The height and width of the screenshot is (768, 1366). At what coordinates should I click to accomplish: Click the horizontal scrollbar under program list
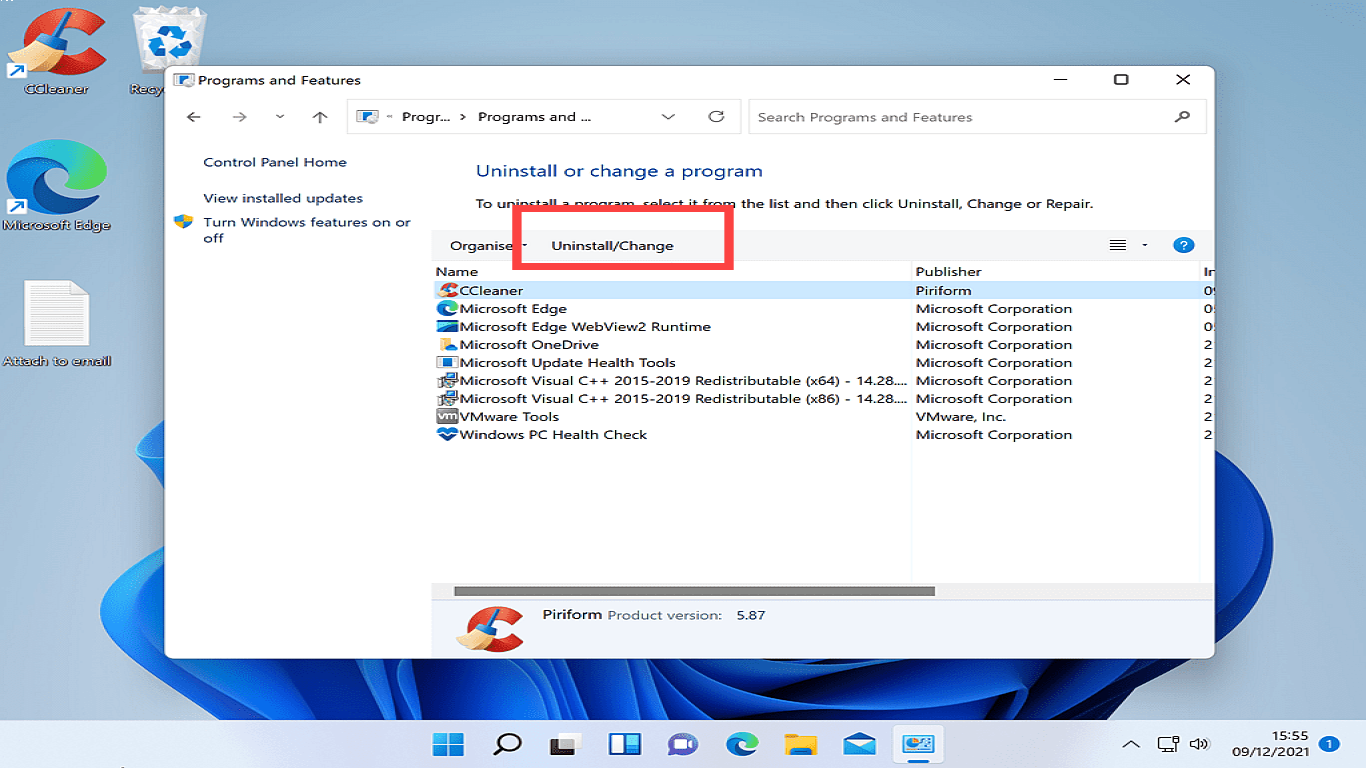coord(694,591)
